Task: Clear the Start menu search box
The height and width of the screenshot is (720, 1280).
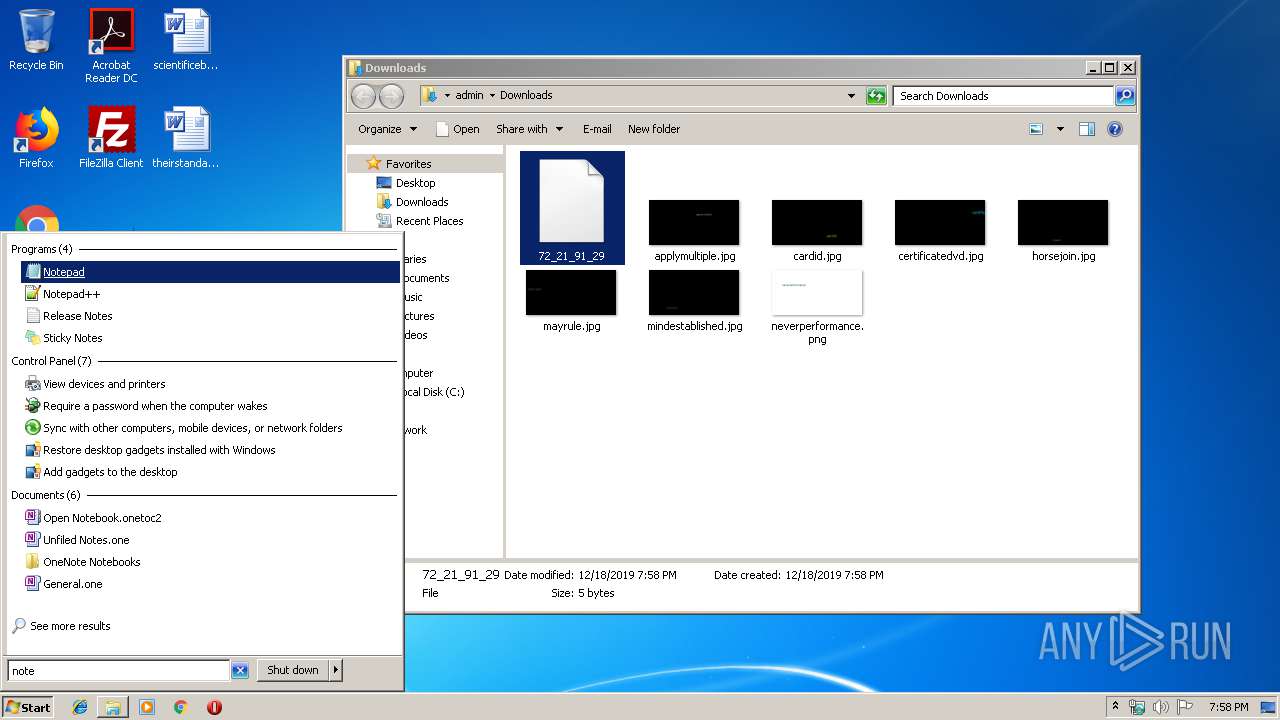Action: tap(240, 671)
